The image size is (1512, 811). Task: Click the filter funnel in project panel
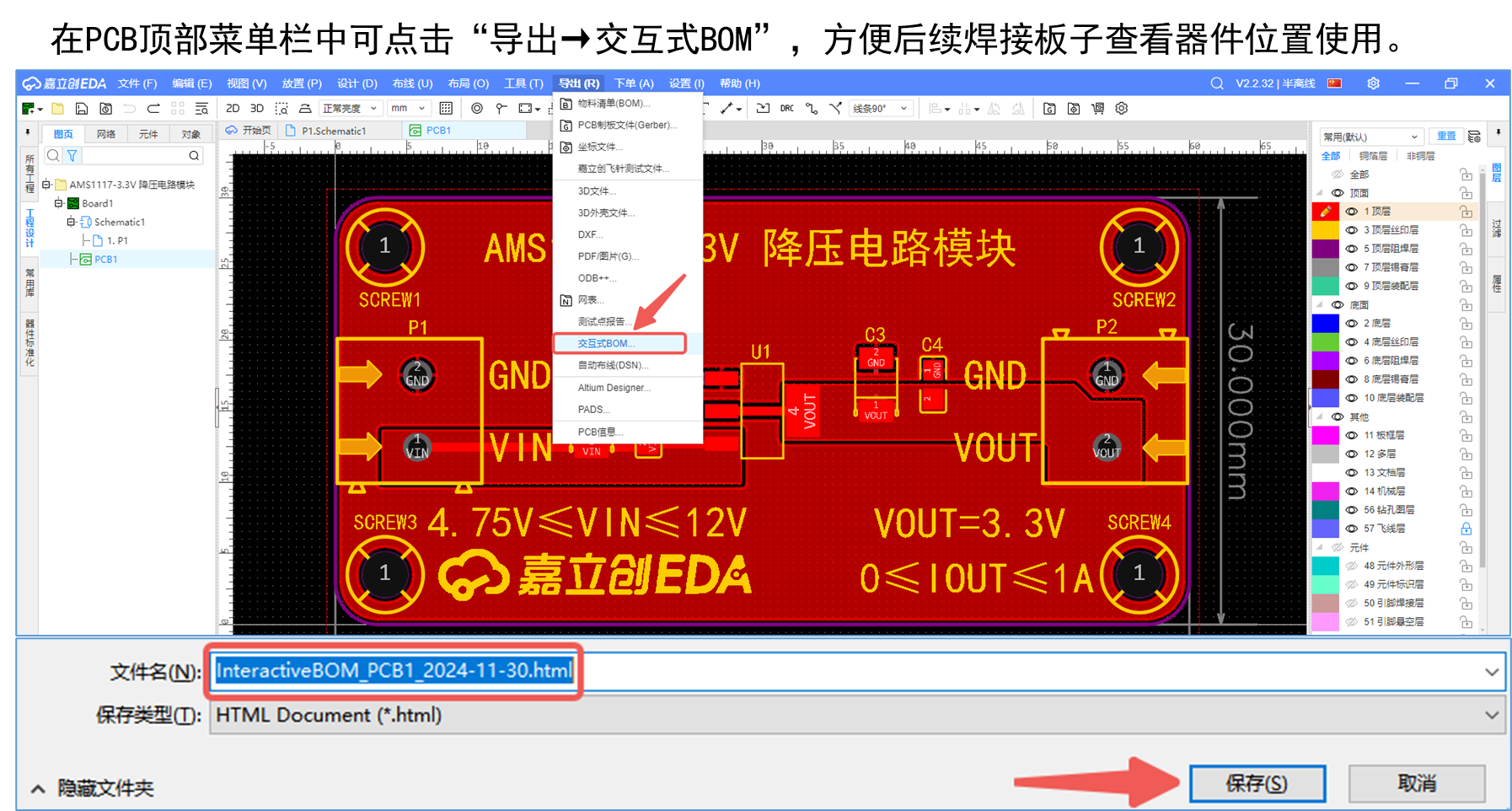pyautogui.click(x=72, y=156)
